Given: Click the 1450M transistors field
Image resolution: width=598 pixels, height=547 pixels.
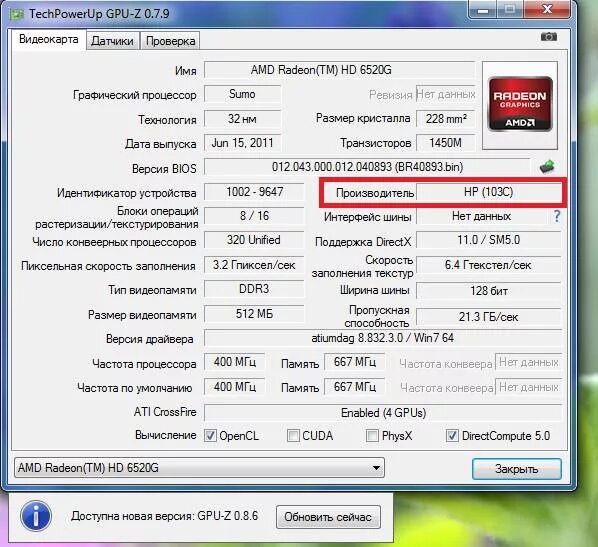Looking at the screenshot, I should [446, 143].
